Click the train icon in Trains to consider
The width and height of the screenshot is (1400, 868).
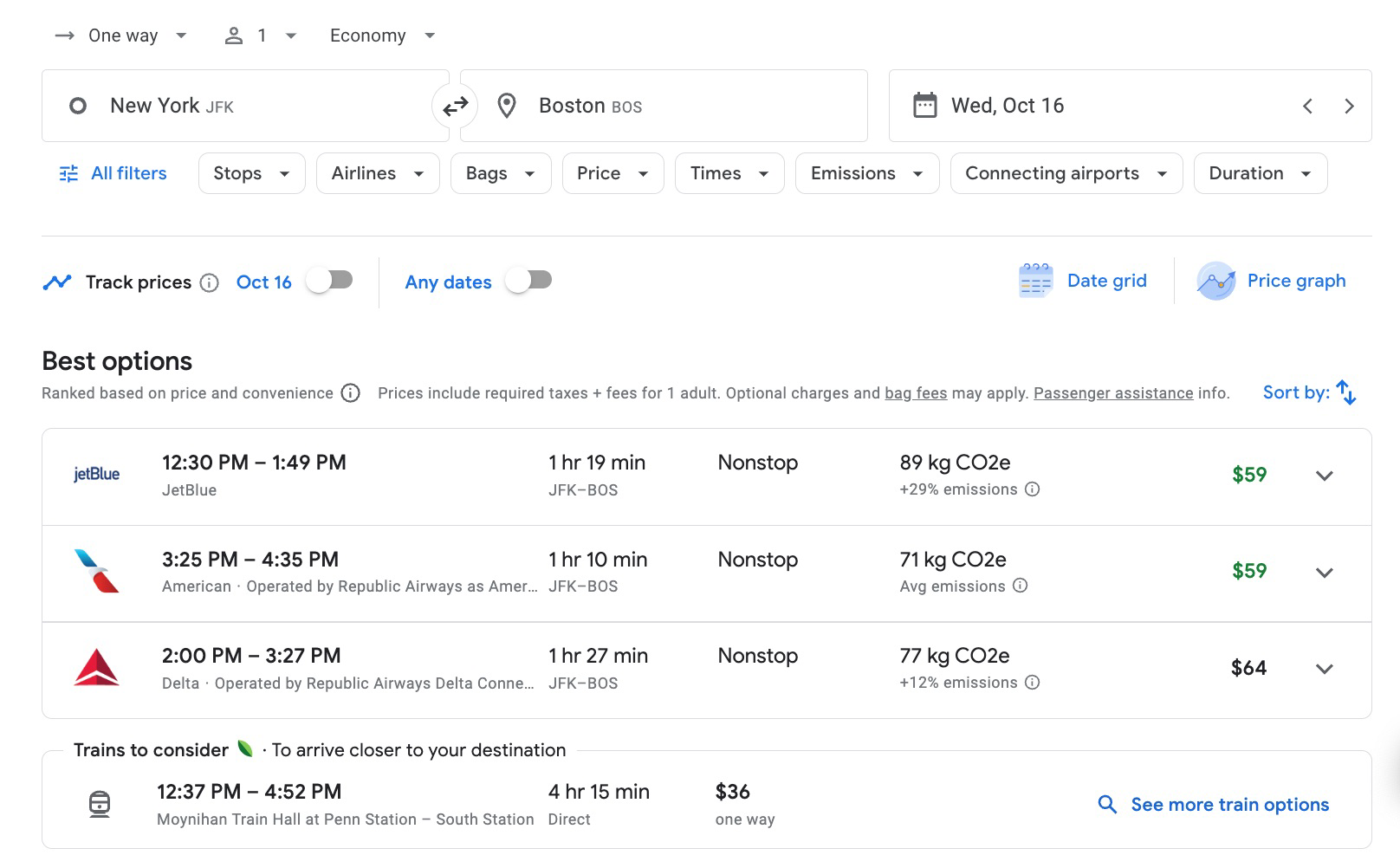point(100,802)
